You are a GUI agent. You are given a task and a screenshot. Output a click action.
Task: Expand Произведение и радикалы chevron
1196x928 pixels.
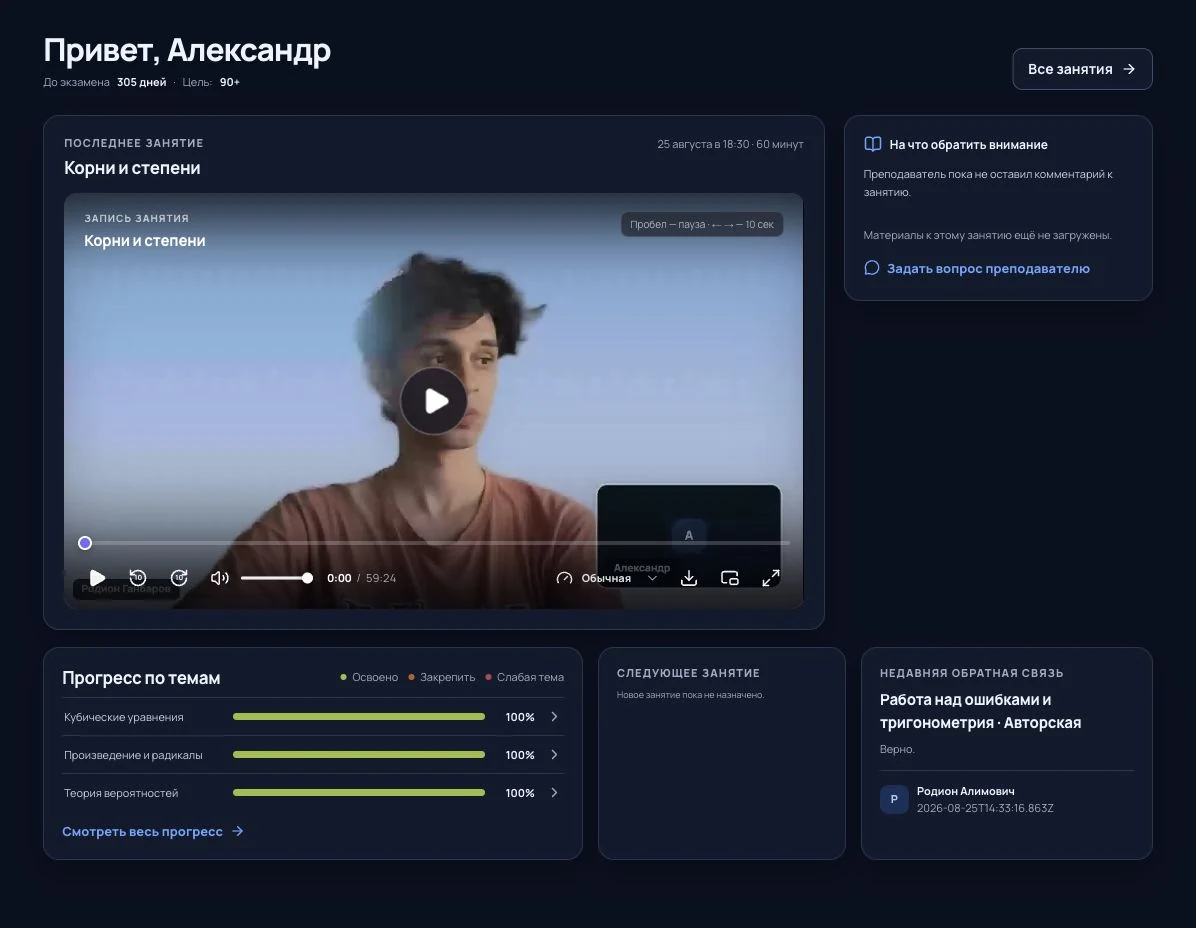pyautogui.click(x=555, y=755)
